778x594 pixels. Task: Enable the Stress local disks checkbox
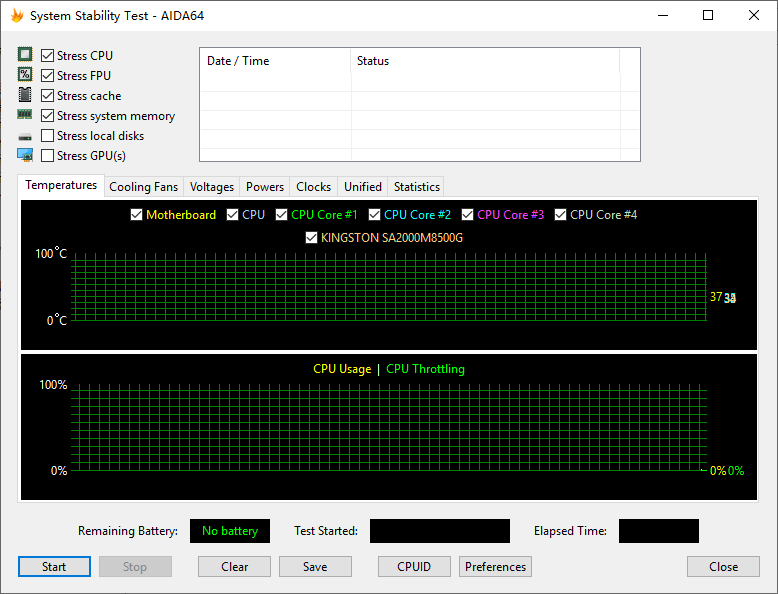(48, 136)
